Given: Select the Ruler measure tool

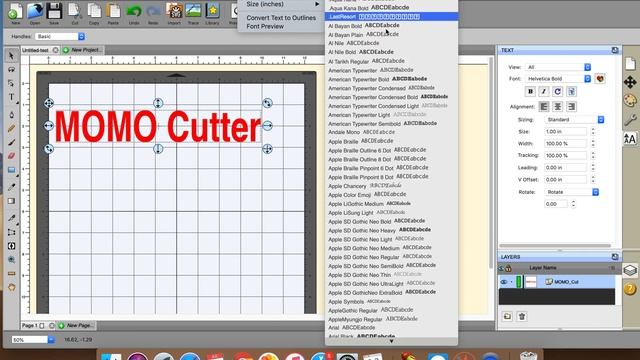Looking at the screenshot, I should [11, 273].
